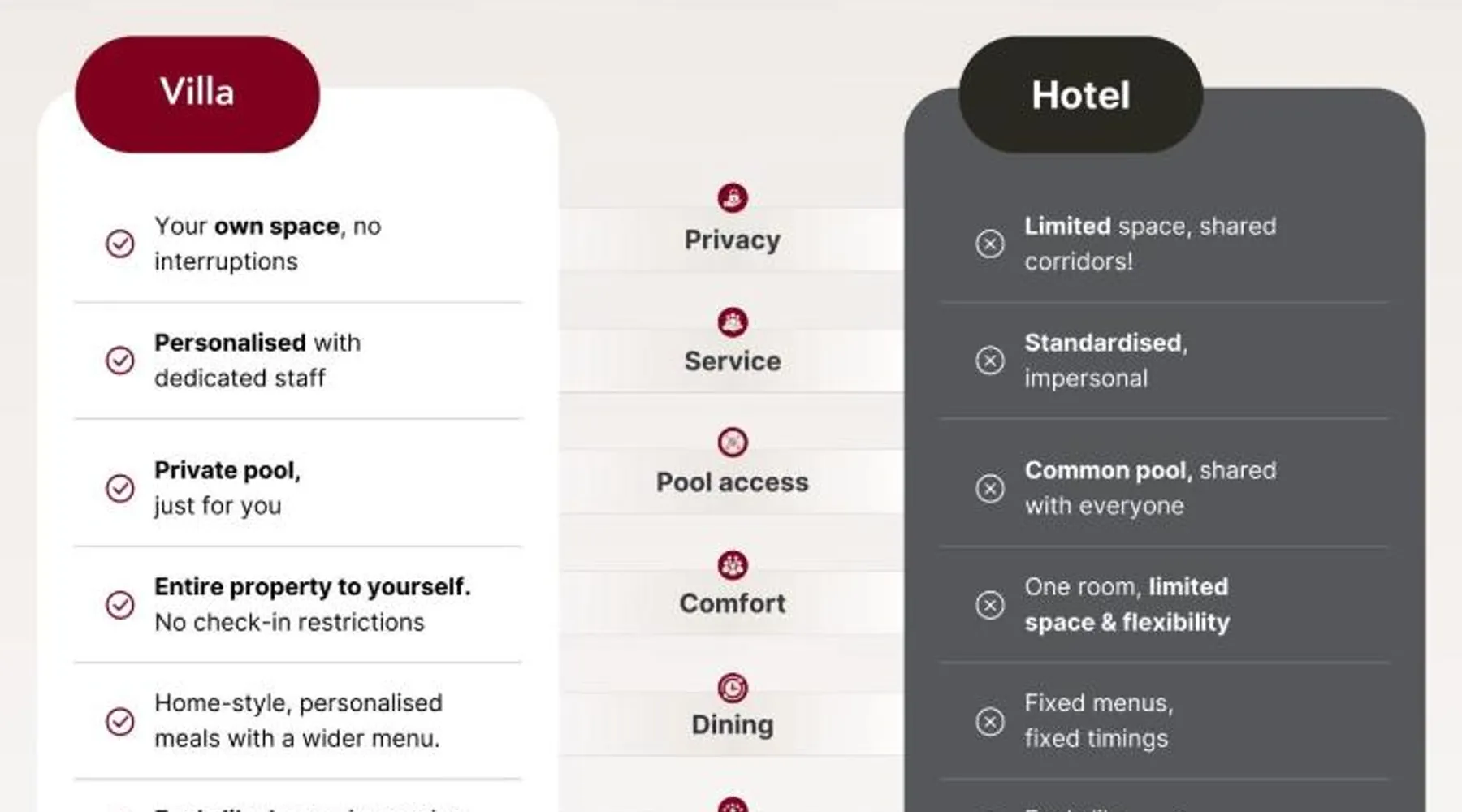Screen dimensions: 1462x812
Task: Click the Pool access category icon
Action: [733, 443]
